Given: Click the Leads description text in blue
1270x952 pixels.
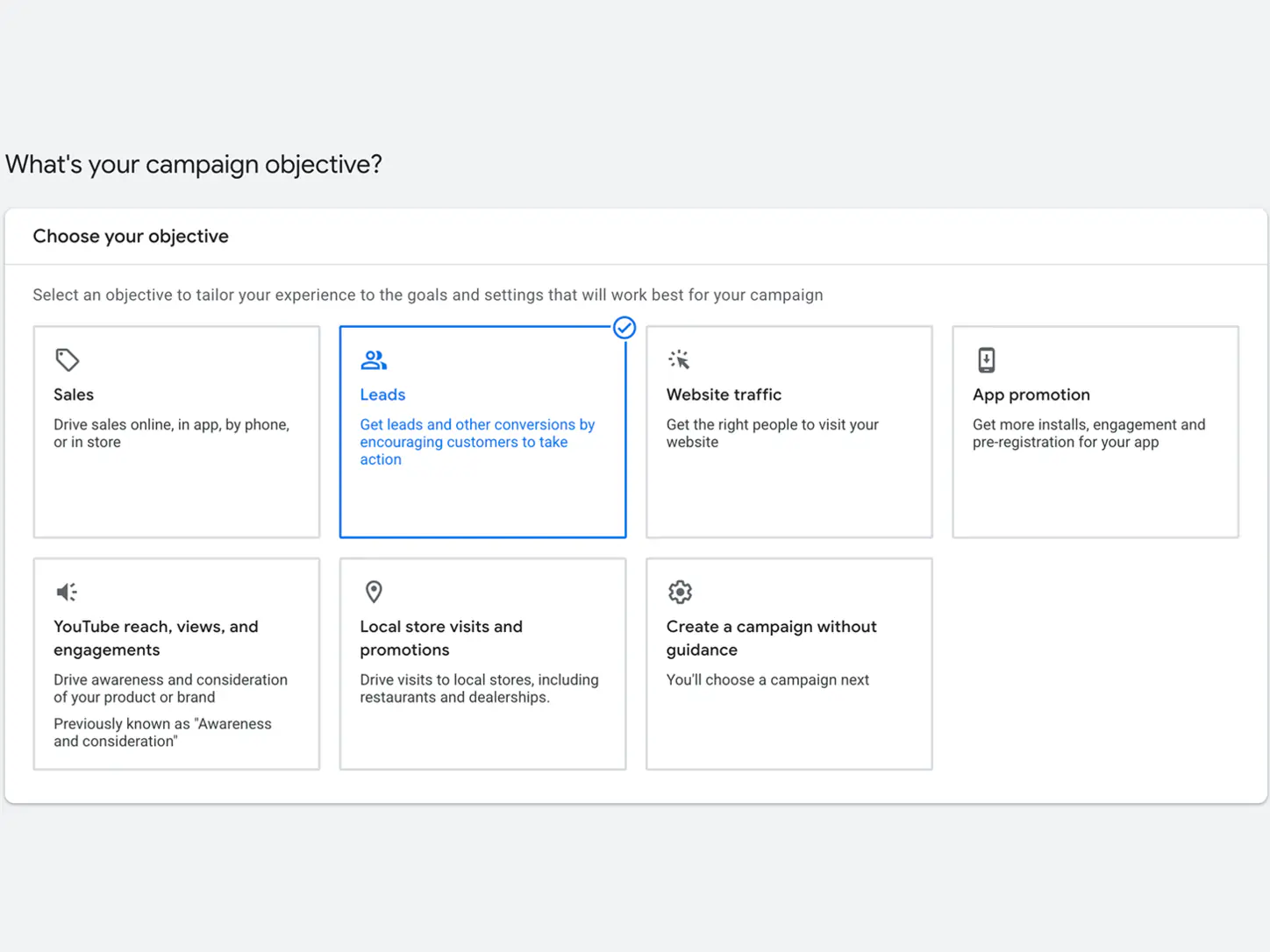Looking at the screenshot, I should click(x=477, y=442).
